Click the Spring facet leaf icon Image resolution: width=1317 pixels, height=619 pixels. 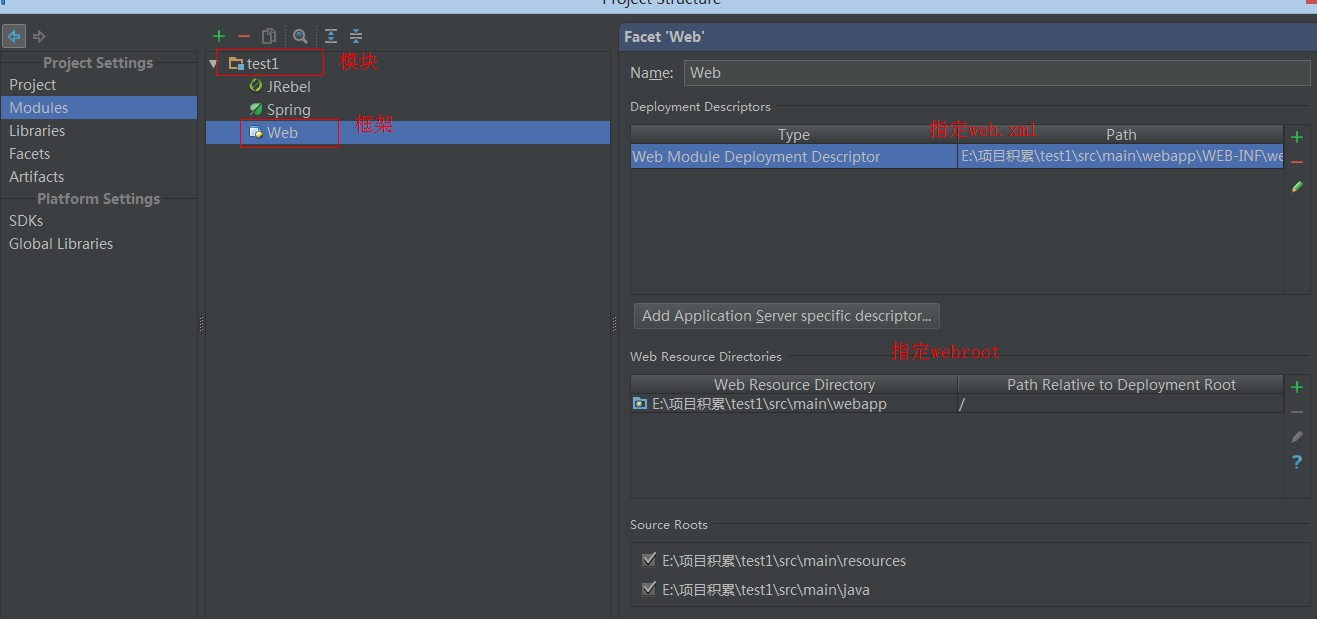[x=256, y=109]
